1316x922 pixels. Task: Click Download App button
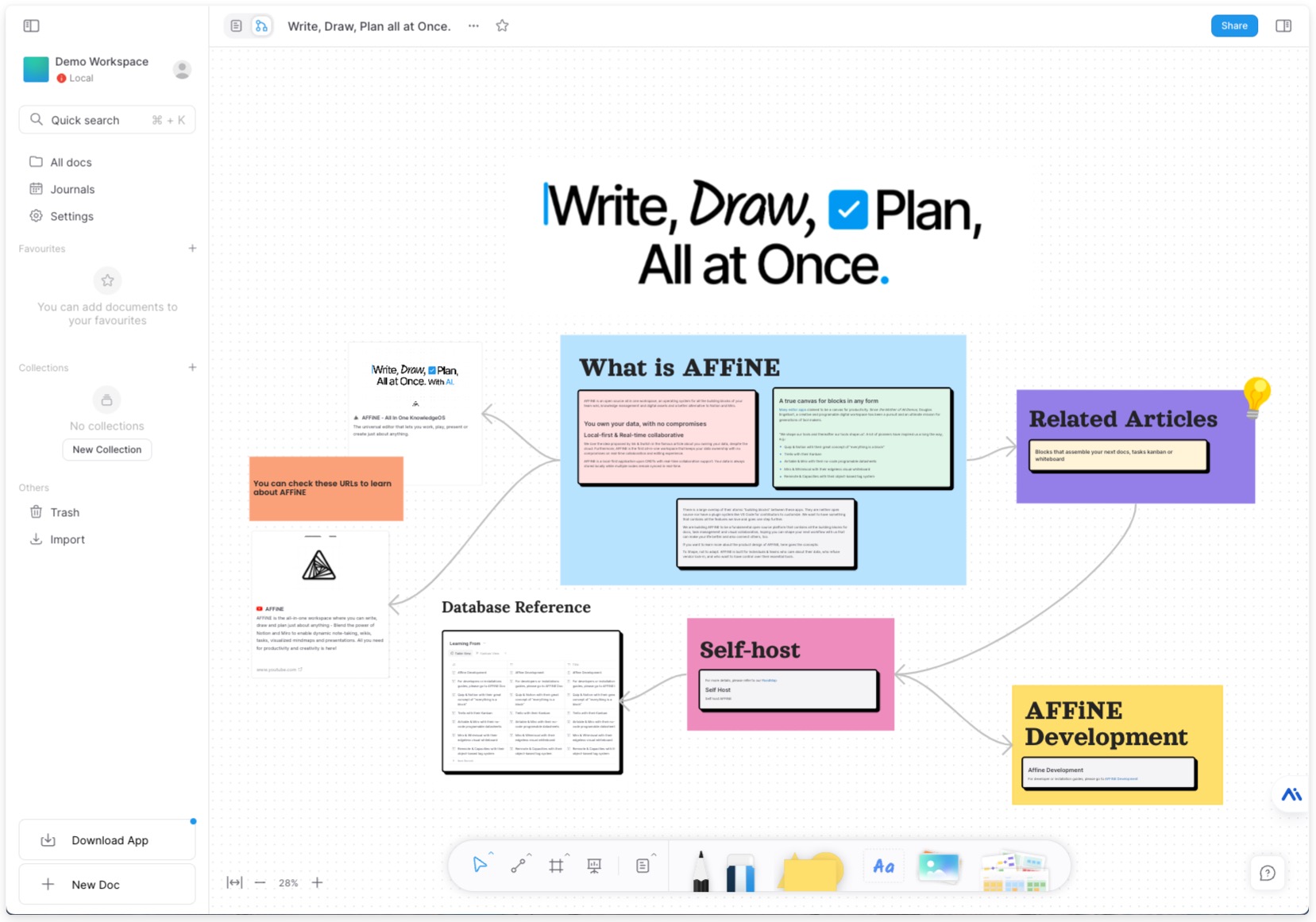[x=107, y=840]
